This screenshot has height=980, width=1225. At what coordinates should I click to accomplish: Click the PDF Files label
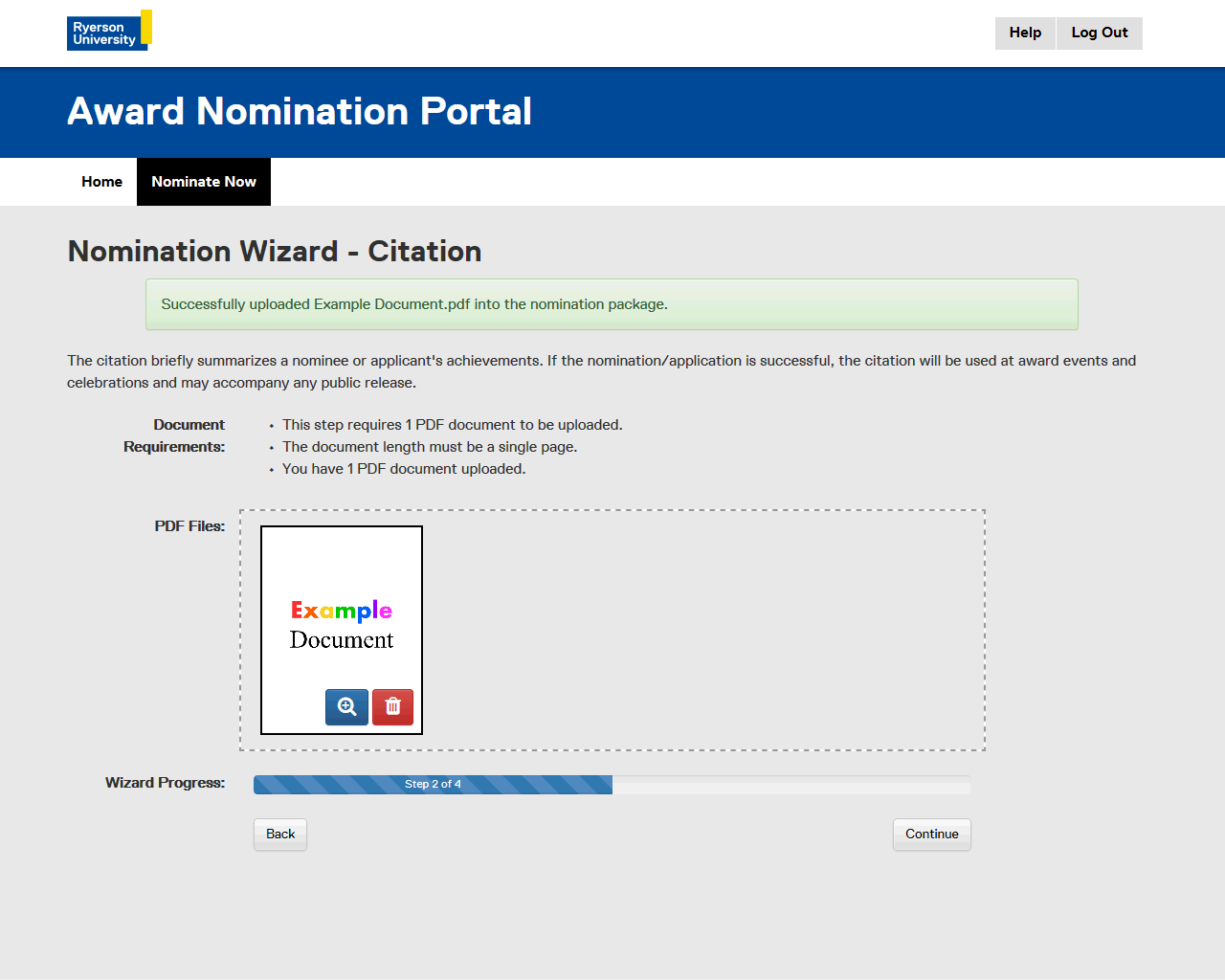(x=189, y=526)
